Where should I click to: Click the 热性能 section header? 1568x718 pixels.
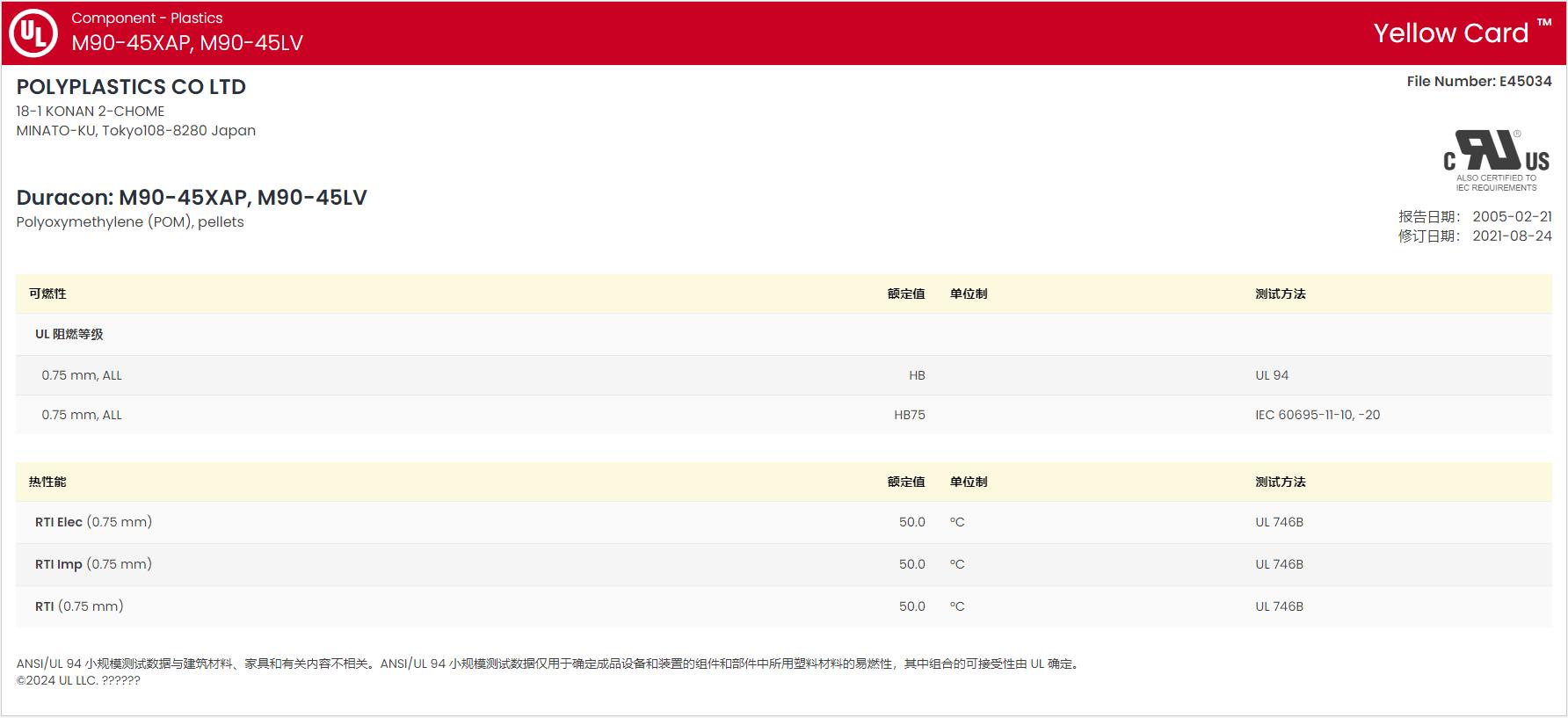tap(47, 482)
